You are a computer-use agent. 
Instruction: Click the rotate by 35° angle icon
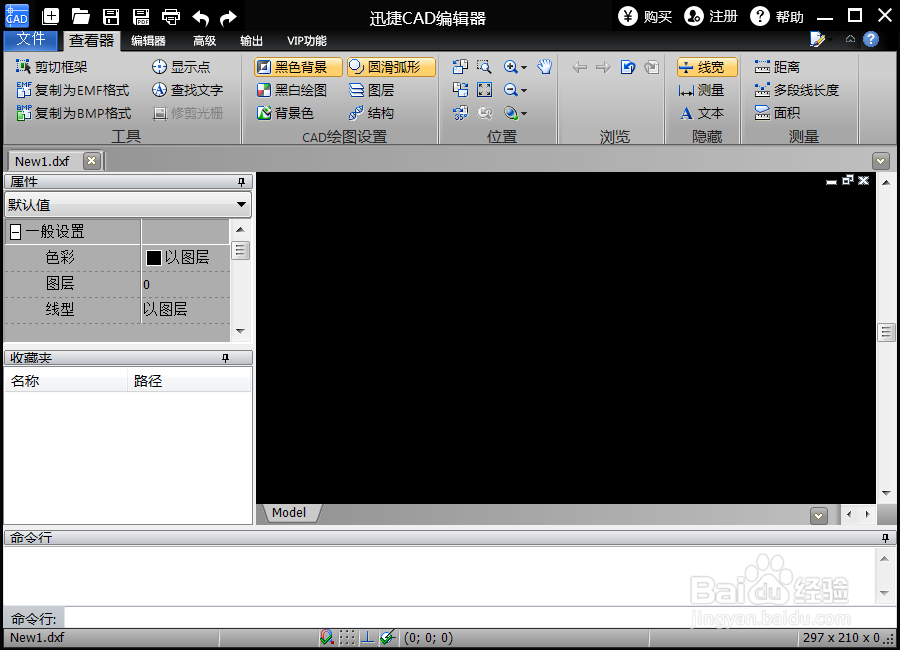[x=460, y=113]
